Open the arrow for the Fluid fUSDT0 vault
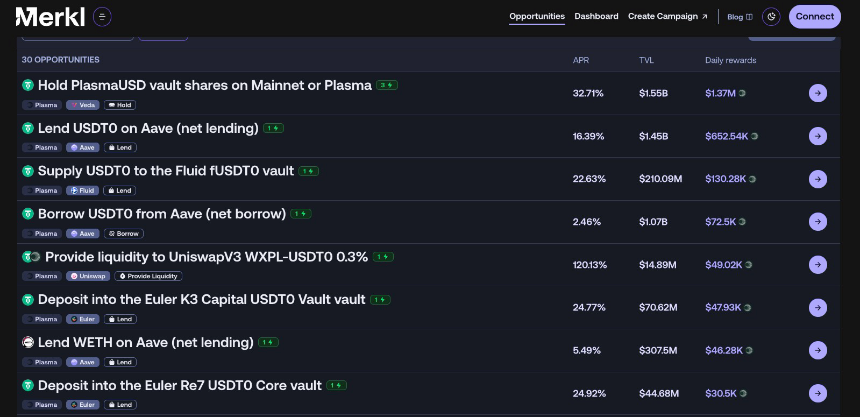 817,179
